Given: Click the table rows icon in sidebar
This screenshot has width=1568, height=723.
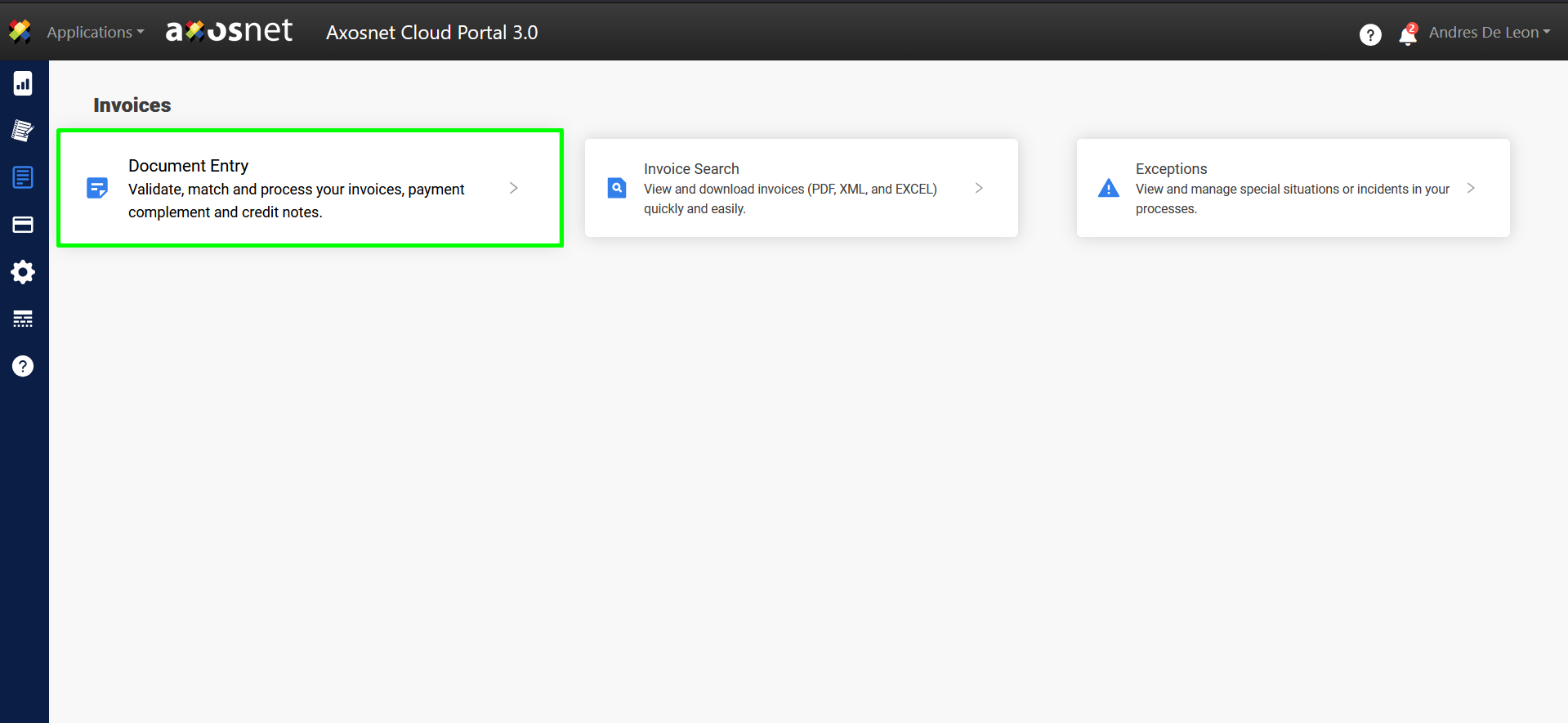Looking at the screenshot, I should [23, 319].
